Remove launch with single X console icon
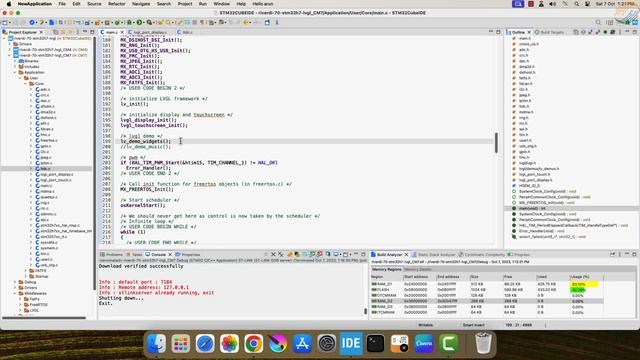 (x=273, y=254)
